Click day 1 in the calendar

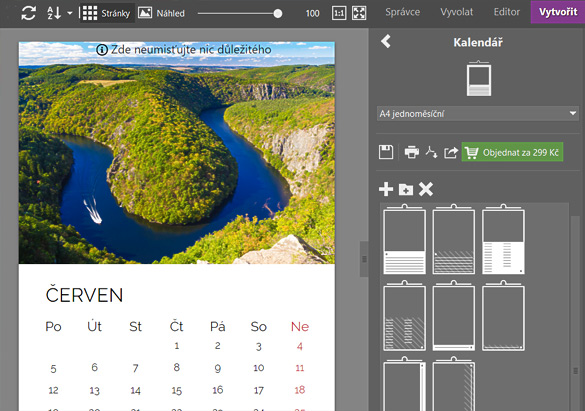pyautogui.click(x=177, y=346)
